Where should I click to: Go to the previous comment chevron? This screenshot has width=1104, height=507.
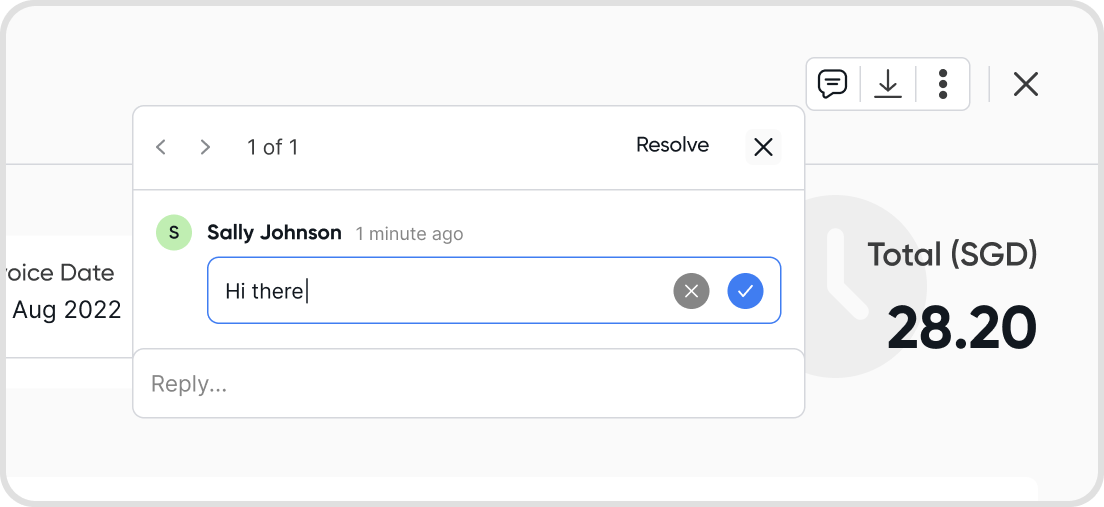tap(161, 147)
